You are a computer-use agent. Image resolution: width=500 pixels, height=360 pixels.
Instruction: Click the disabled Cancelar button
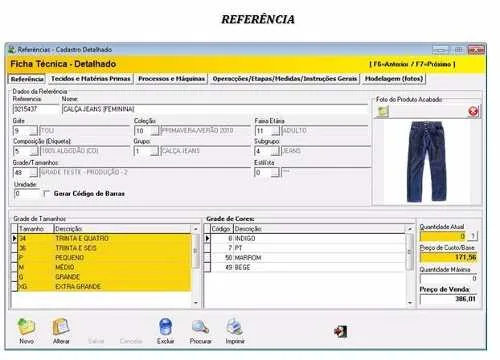[x=131, y=341]
